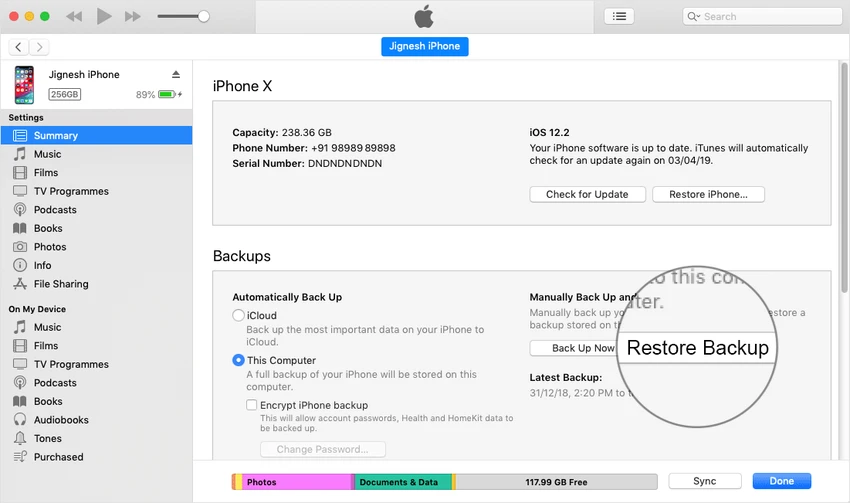This screenshot has width=850, height=503.
Task: Switch to the Jignesh iPhone tab
Action: point(424,47)
